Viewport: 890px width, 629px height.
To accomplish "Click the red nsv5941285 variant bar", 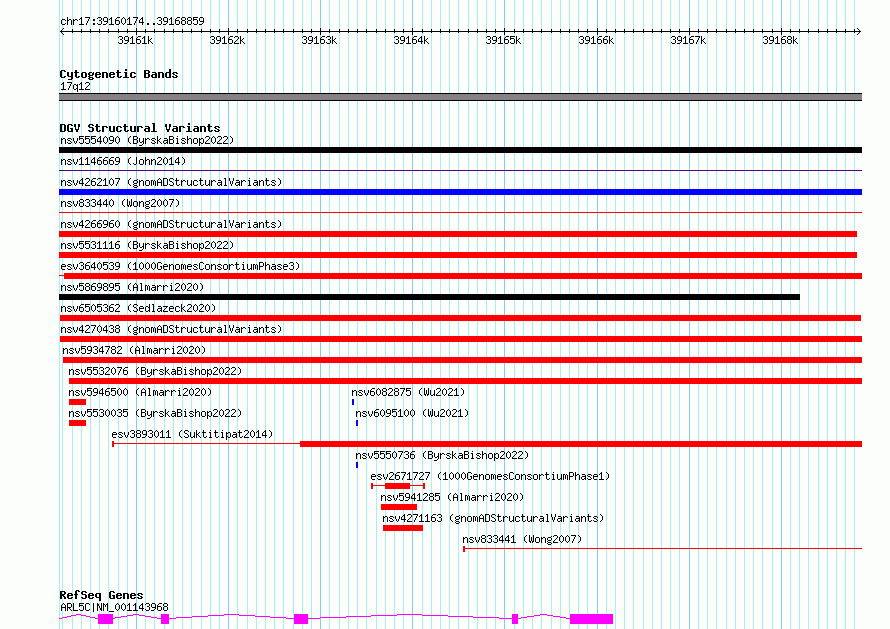I will coord(399,507).
